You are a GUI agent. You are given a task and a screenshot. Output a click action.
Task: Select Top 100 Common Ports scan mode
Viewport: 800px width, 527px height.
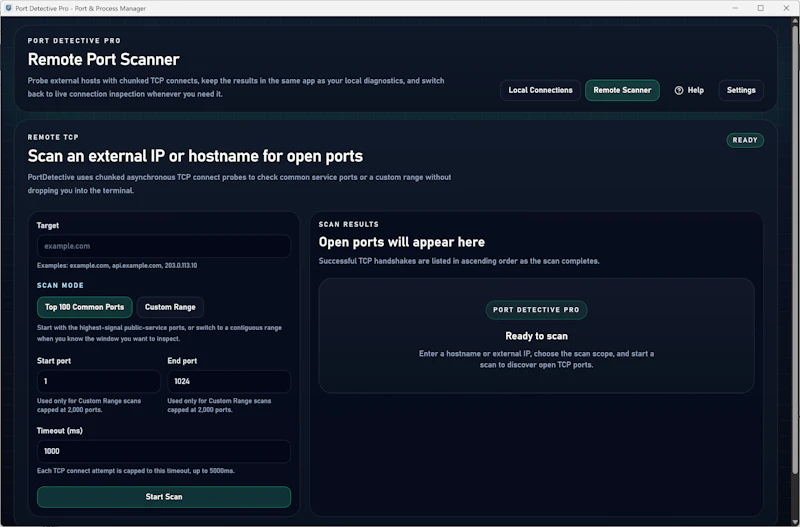point(85,307)
